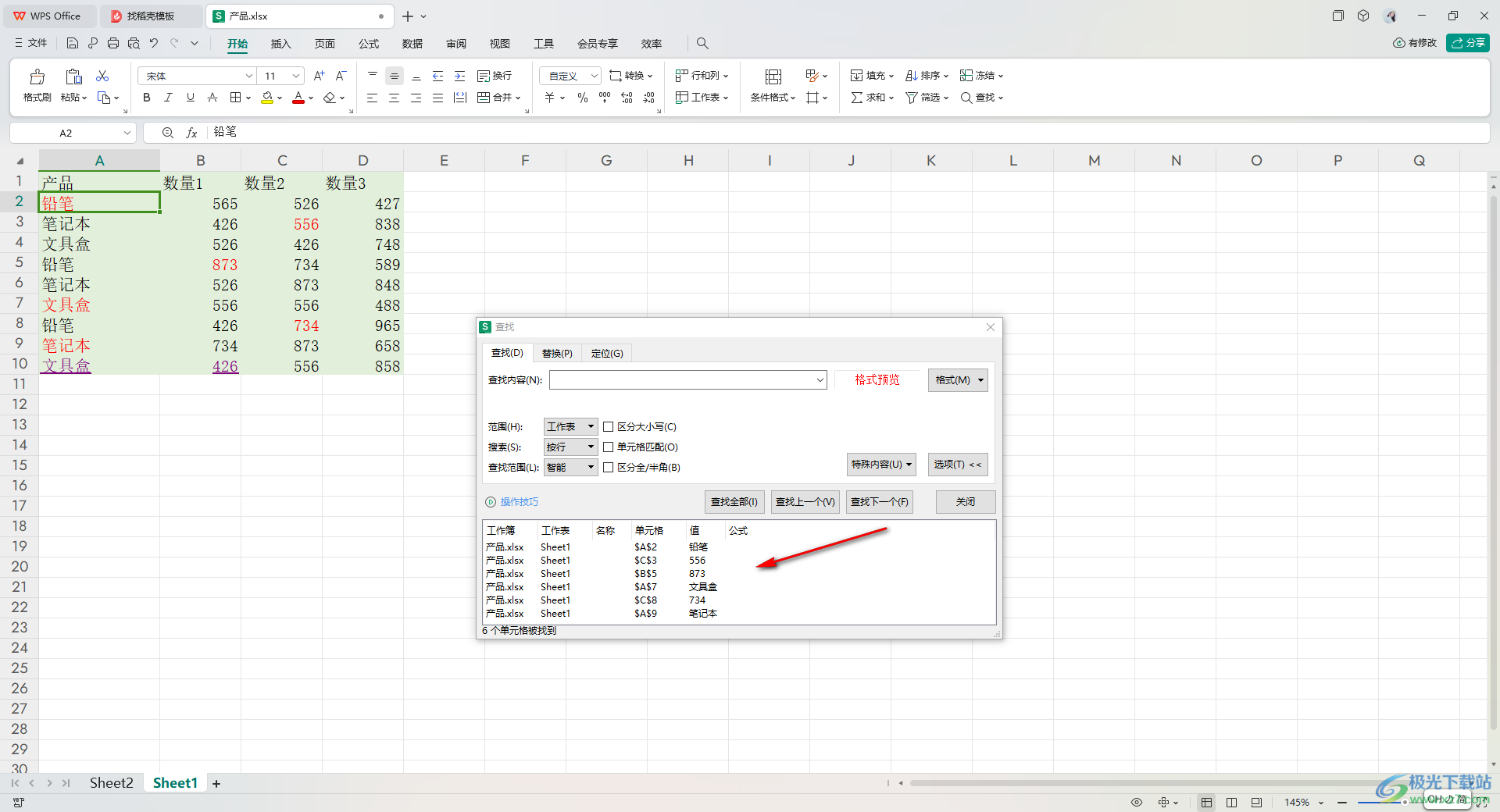Click the Format Painter (格式刷) brush icon
The height and width of the screenshot is (812, 1500).
coord(37,77)
